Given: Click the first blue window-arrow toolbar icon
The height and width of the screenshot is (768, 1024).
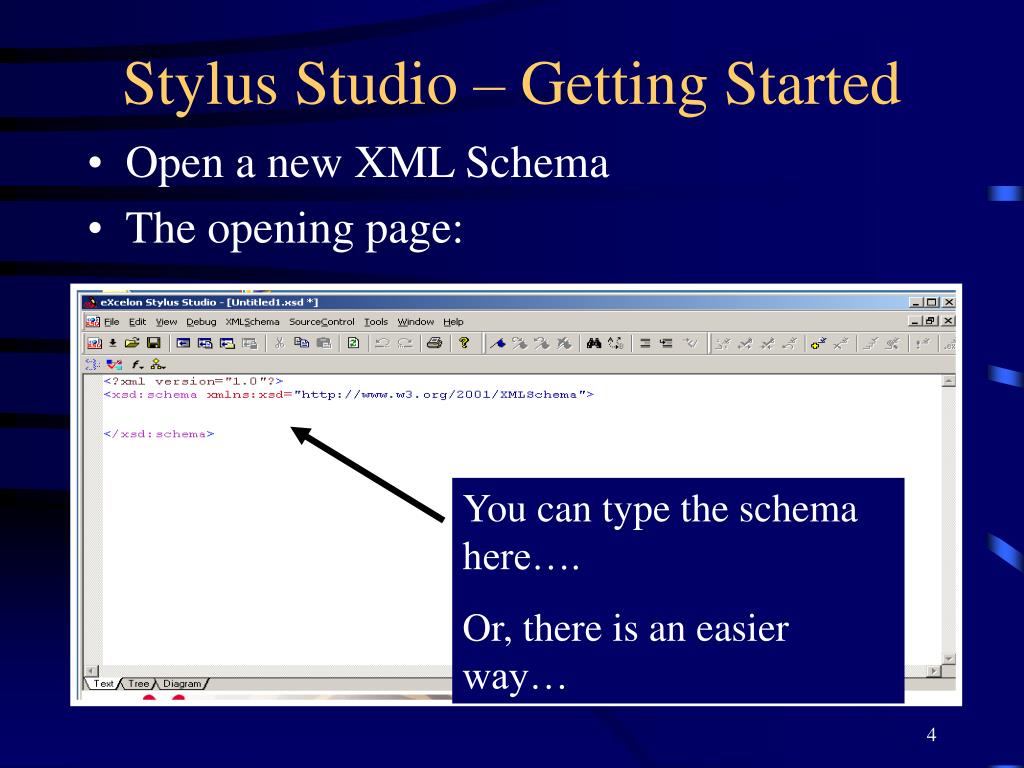Looking at the screenshot, I should 184,343.
